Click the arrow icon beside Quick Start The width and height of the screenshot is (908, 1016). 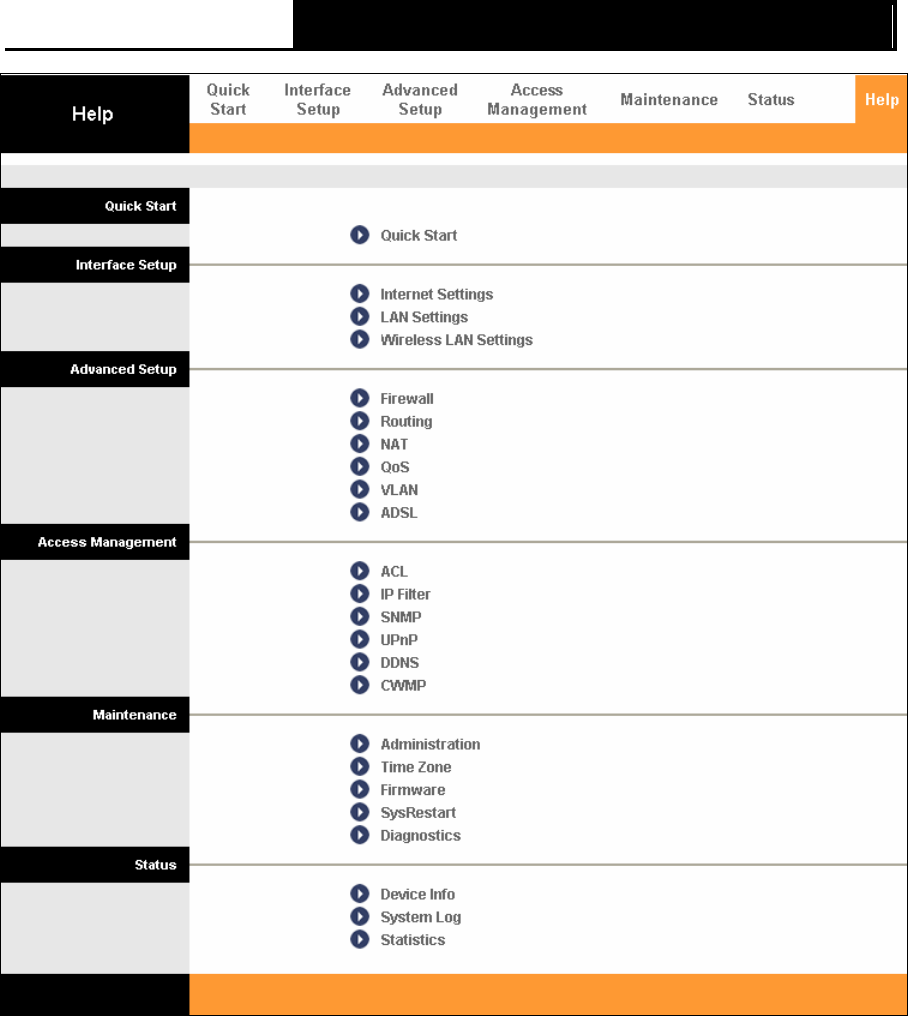coord(360,235)
